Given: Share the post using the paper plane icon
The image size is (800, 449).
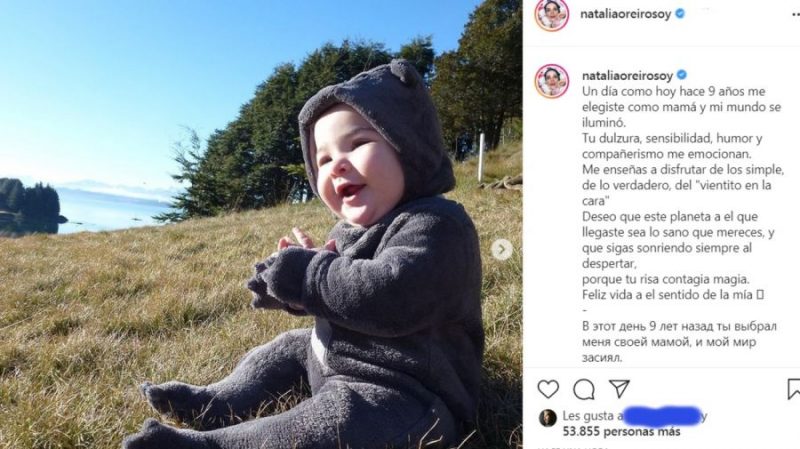Looking at the screenshot, I should 619,389.
